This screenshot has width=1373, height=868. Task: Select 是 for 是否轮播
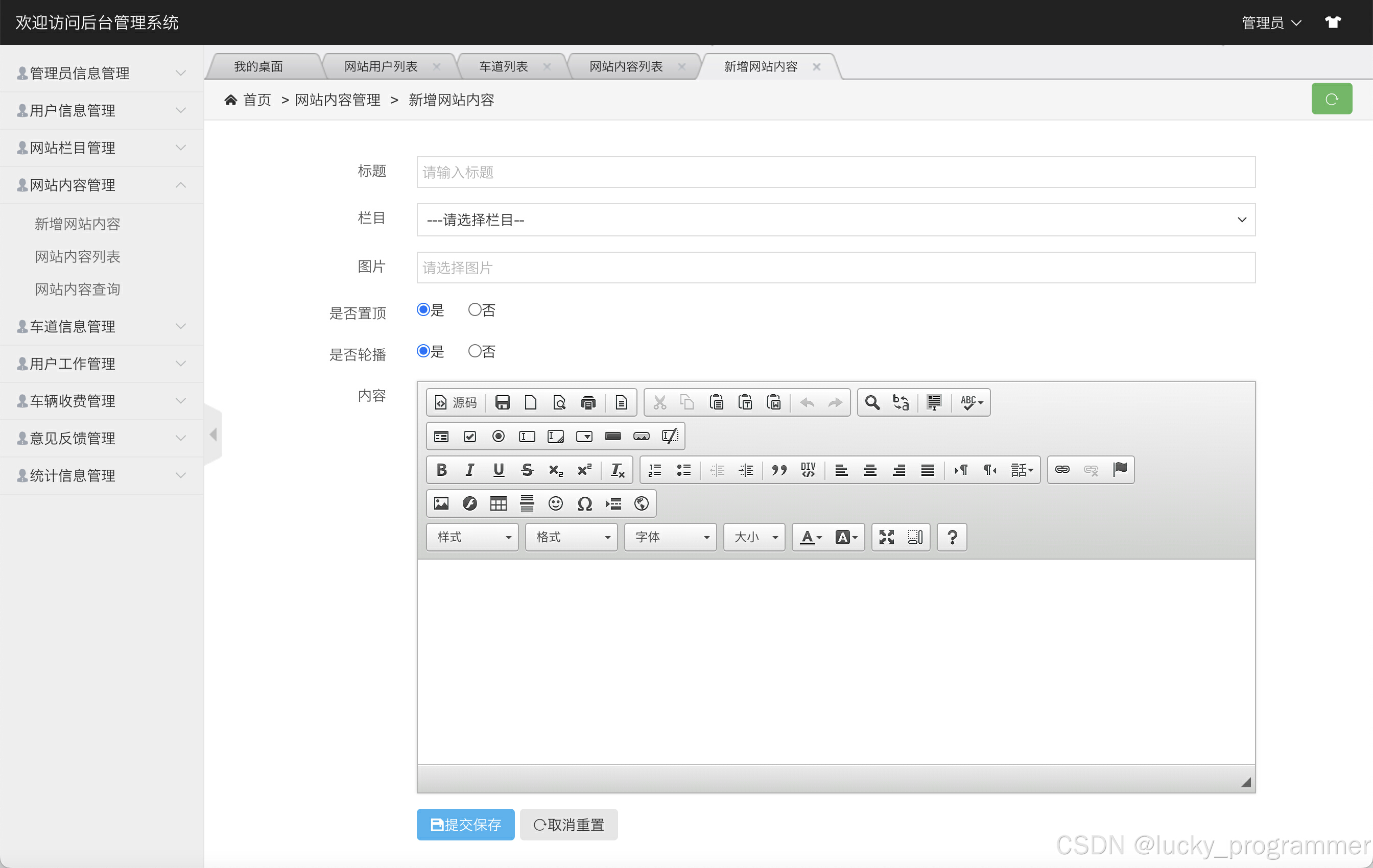pos(423,351)
